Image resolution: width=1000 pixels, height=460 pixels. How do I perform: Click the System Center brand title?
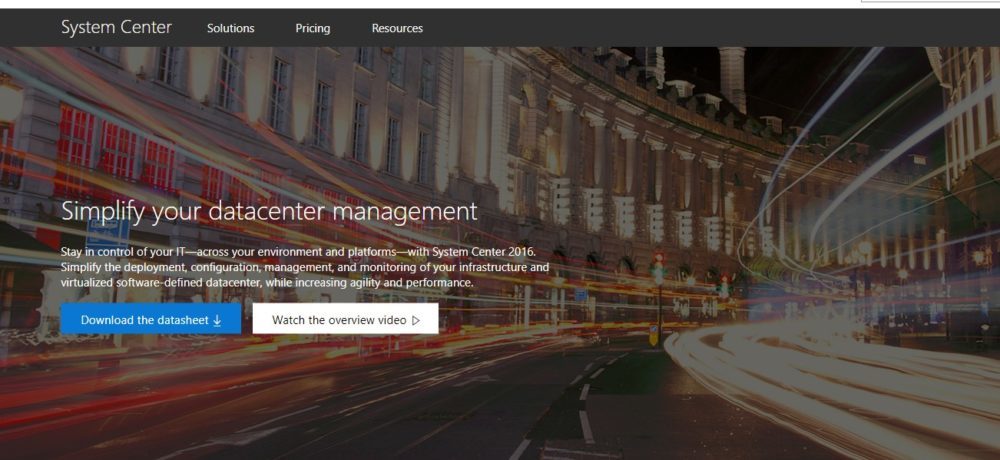tap(116, 27)
